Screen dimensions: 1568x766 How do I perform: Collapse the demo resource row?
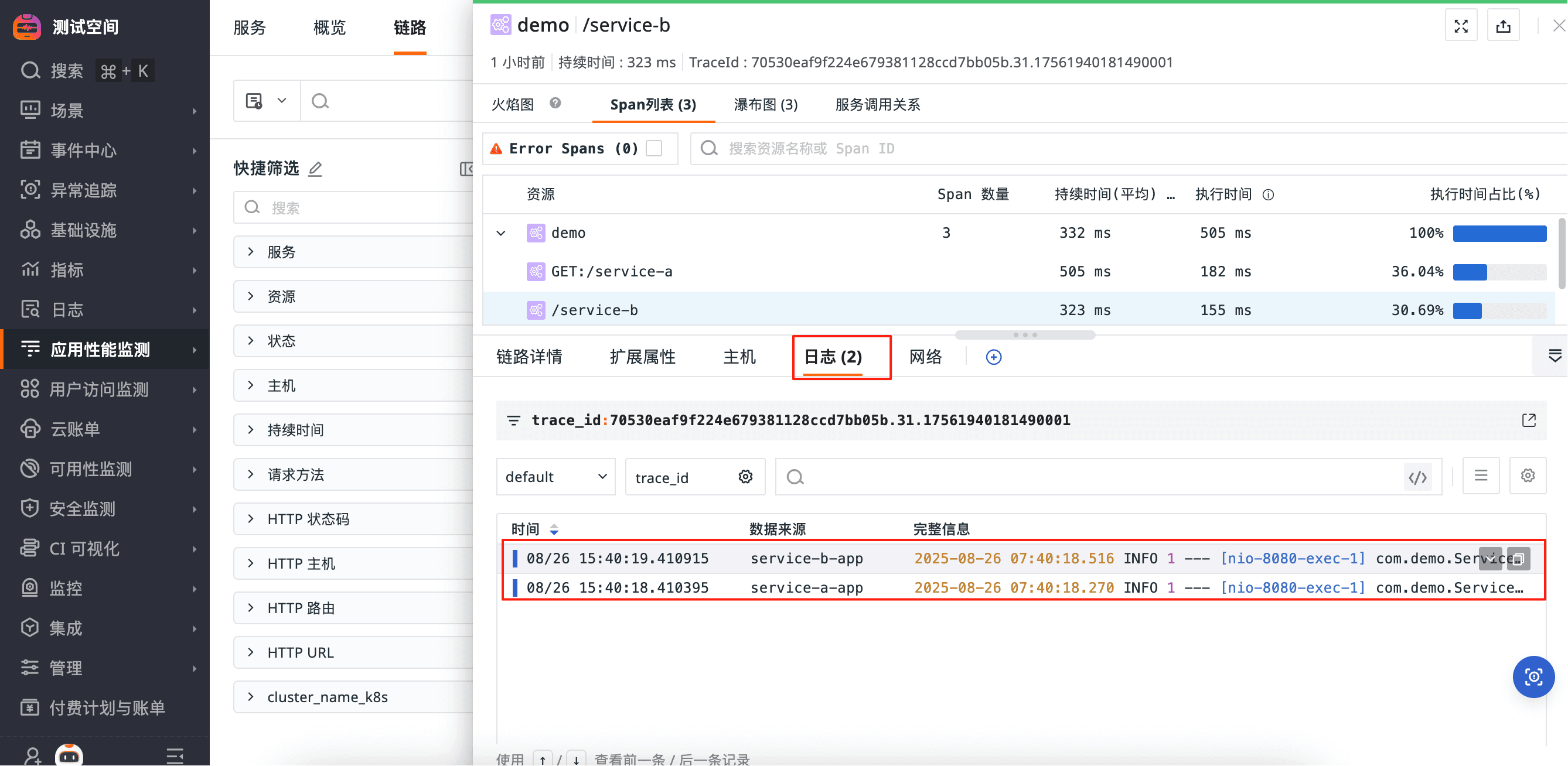(501, 233)
